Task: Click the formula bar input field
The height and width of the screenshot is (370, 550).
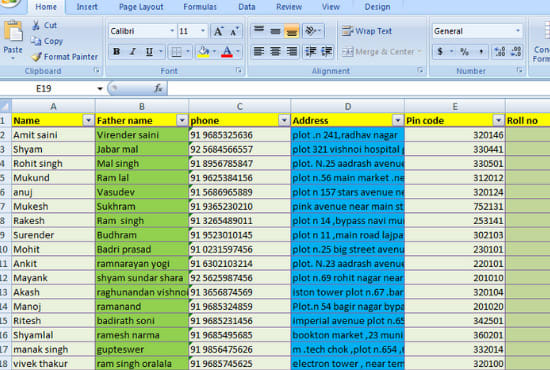Action: (358, 88)
